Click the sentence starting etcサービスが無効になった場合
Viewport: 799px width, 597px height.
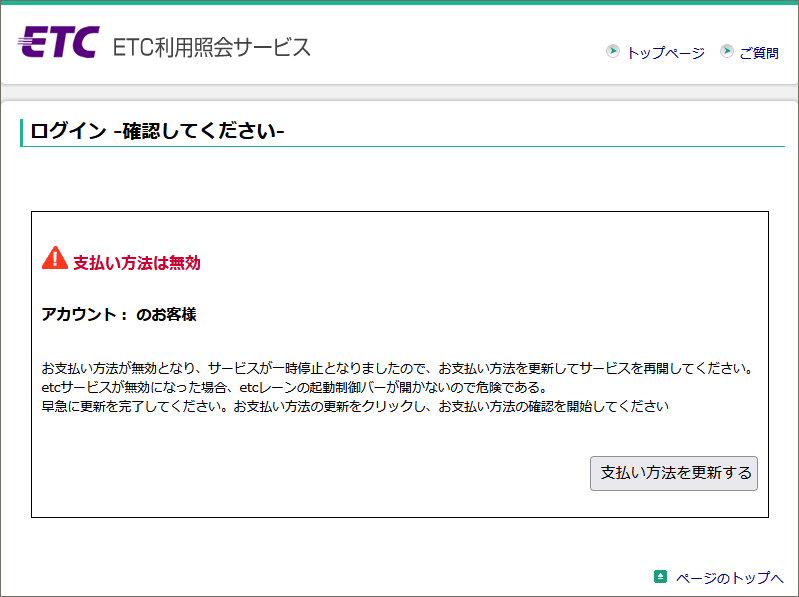click(294, 387)
